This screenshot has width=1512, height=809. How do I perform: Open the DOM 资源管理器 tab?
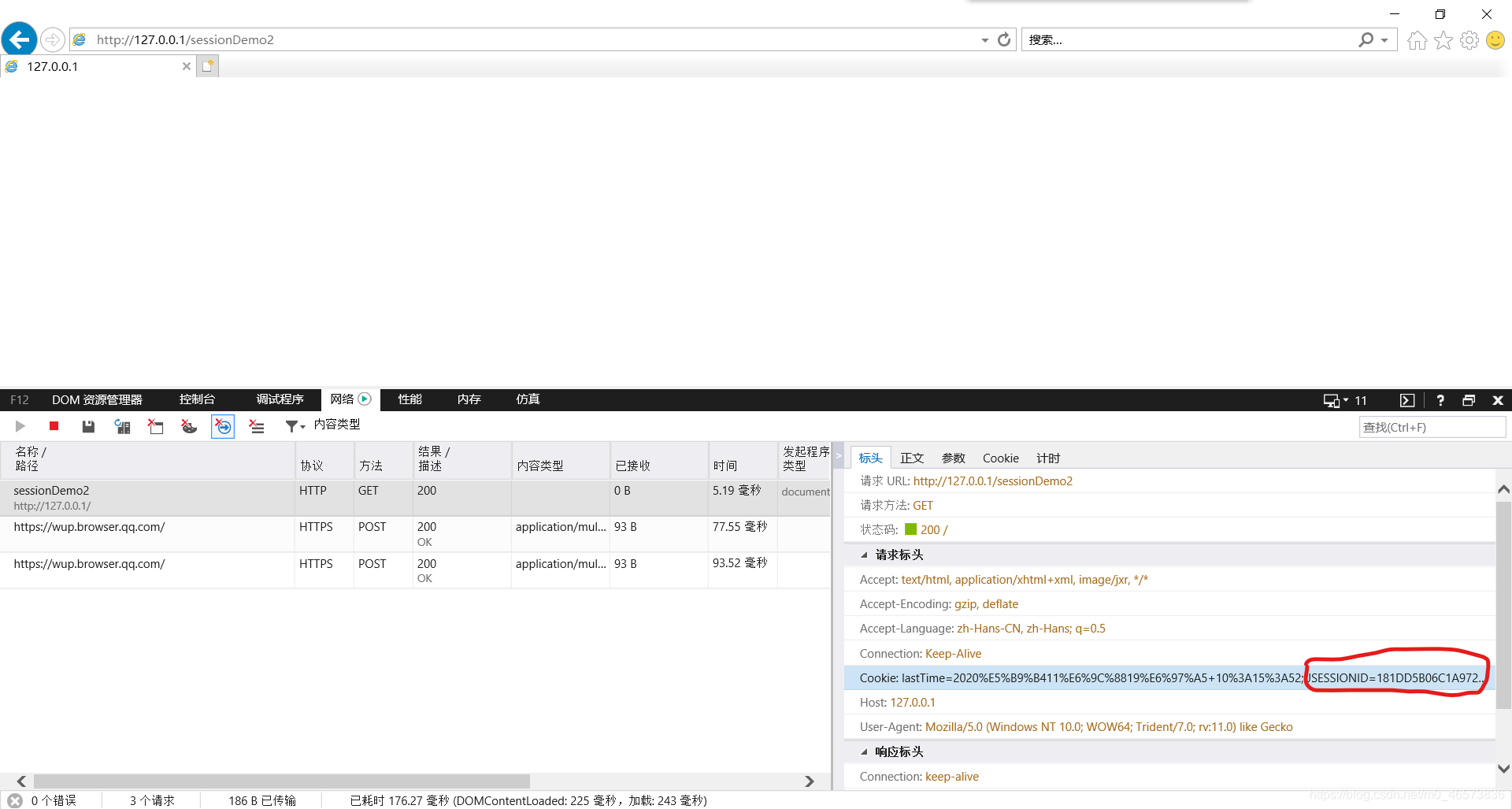click(97, 399)
